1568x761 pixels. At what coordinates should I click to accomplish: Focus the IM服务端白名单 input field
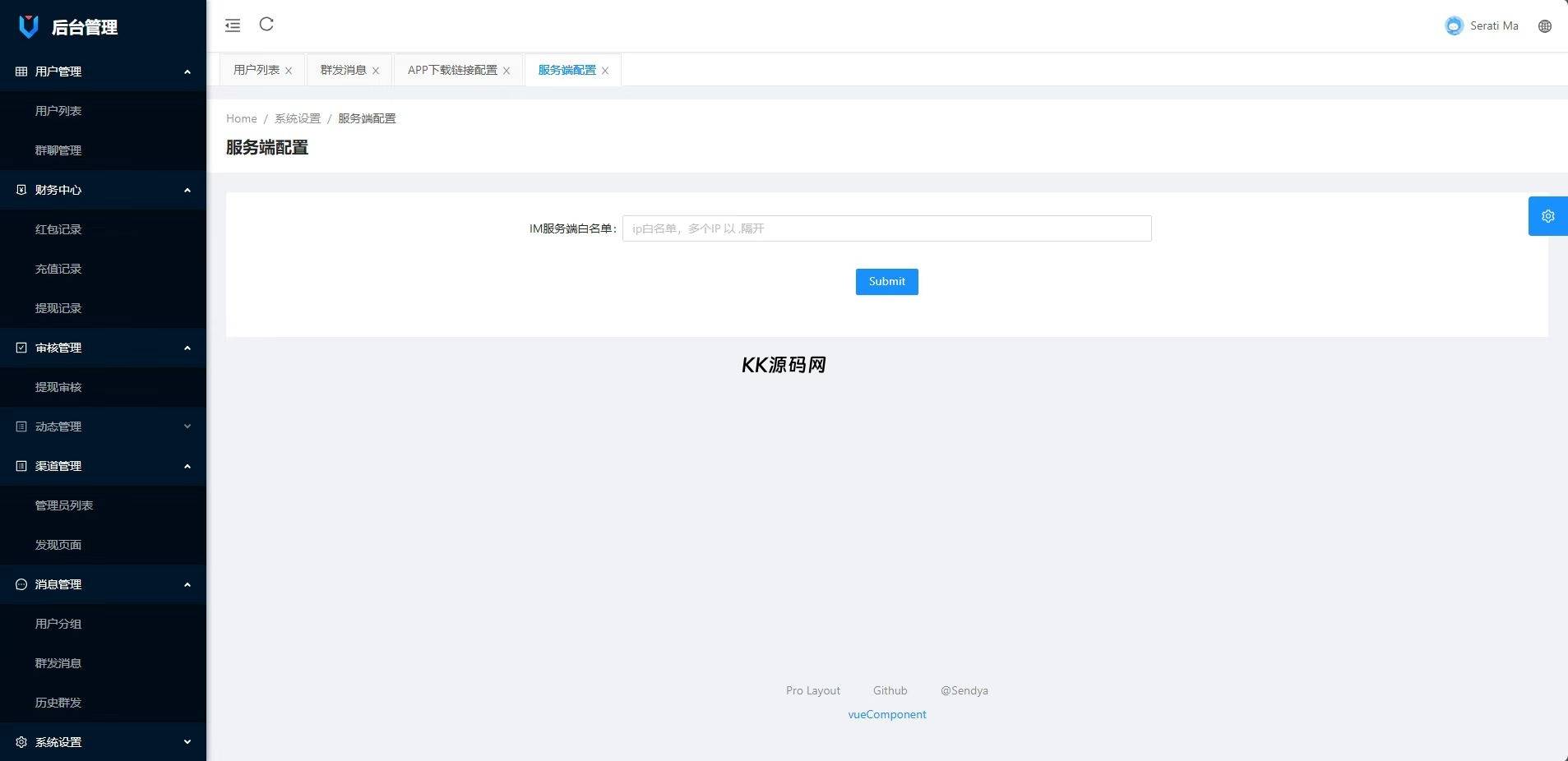pyautogui.click(x=886, y=228)
